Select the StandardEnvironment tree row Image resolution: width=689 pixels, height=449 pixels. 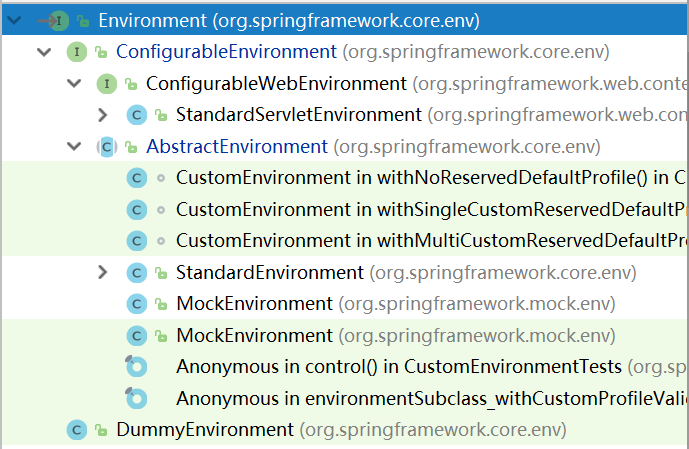(344, 273)
